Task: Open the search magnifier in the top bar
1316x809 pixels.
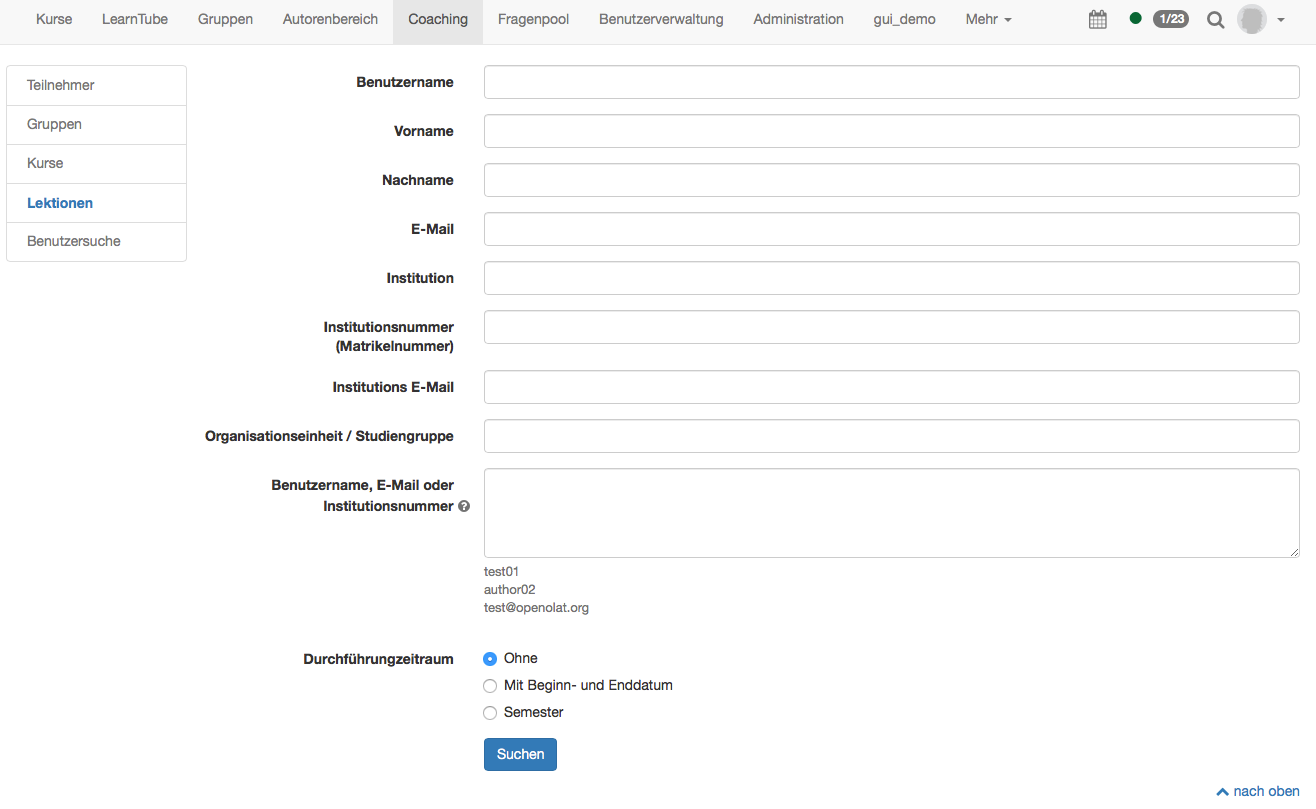Action: [x=1215, y=19]
